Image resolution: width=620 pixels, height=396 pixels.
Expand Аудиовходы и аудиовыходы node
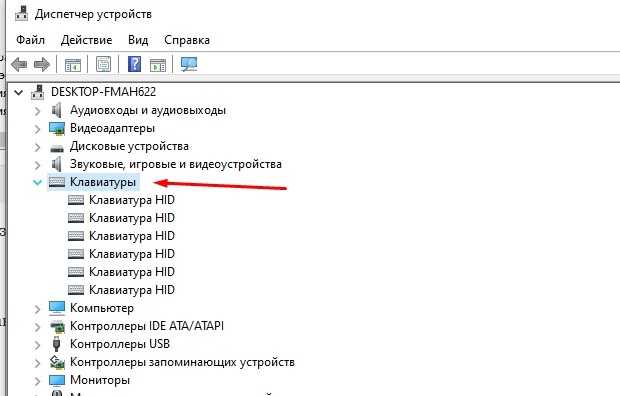(38, 111)
